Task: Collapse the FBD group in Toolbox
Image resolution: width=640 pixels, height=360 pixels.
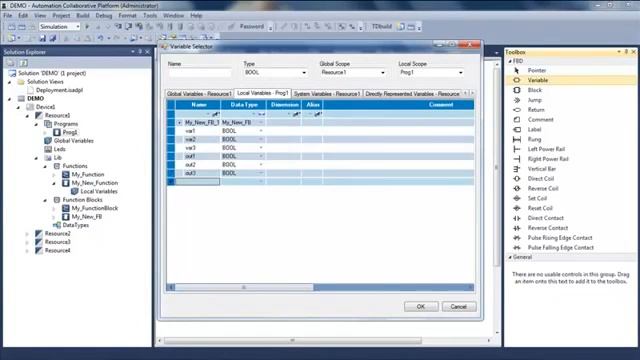Action: tap(510, 61)
